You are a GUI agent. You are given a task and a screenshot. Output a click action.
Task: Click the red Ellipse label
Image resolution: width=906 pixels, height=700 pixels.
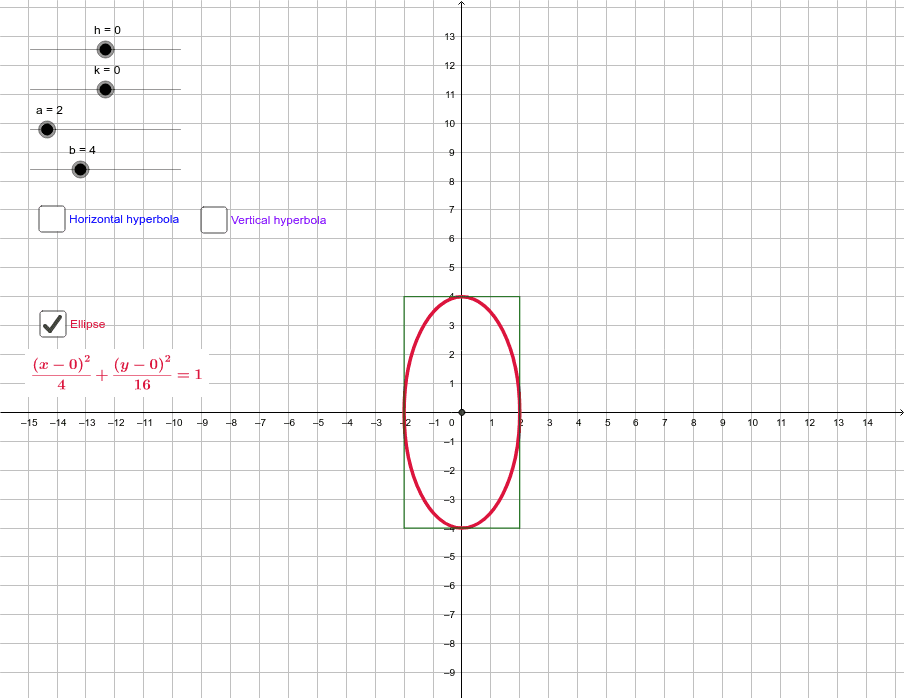click(x=88, y=324)
